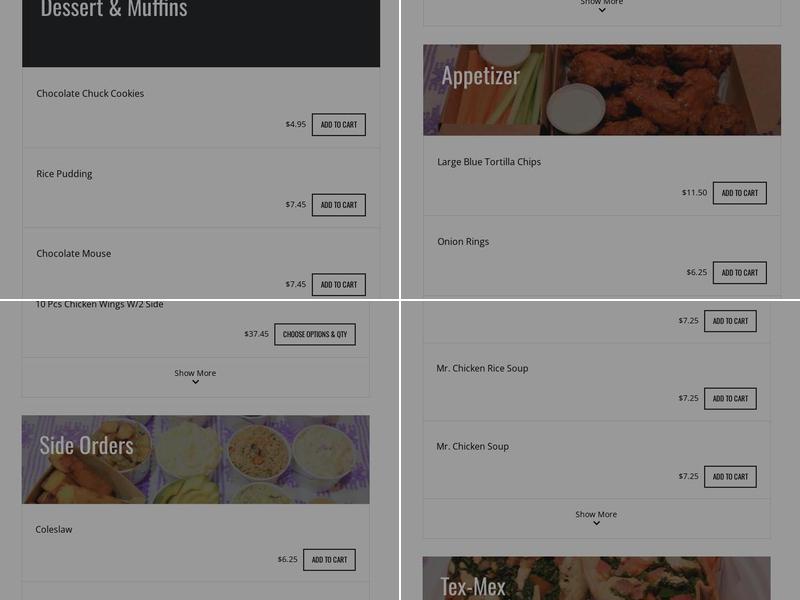Select the Mr. Chicken Soup item name
Image resolution: width=800 pixels, height=600 pixels.
(x=472, y=446)
